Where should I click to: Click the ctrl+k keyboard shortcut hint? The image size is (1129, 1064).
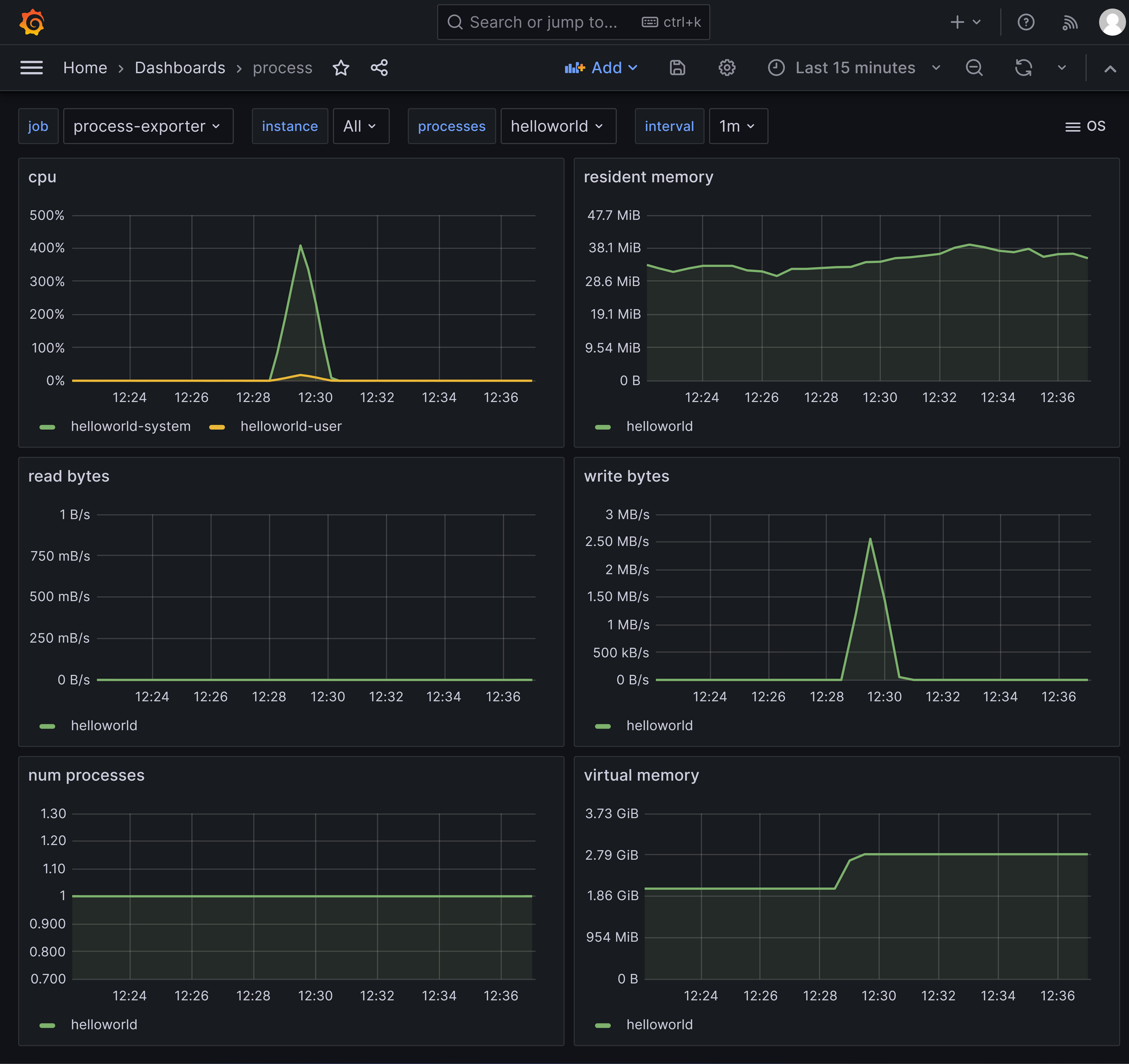[x=671, y=22]
